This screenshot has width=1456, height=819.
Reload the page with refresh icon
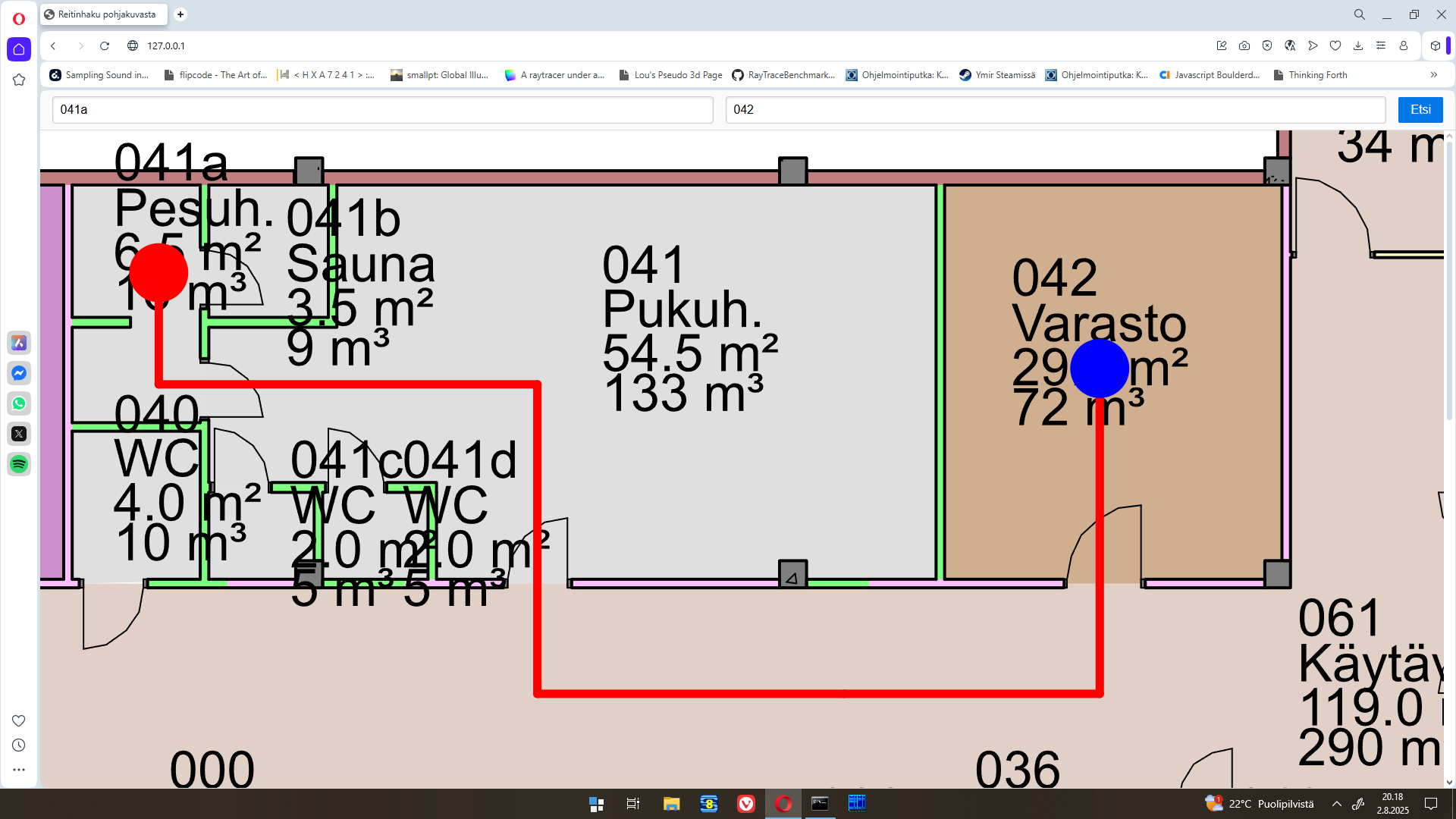click(x=105, y=46)
